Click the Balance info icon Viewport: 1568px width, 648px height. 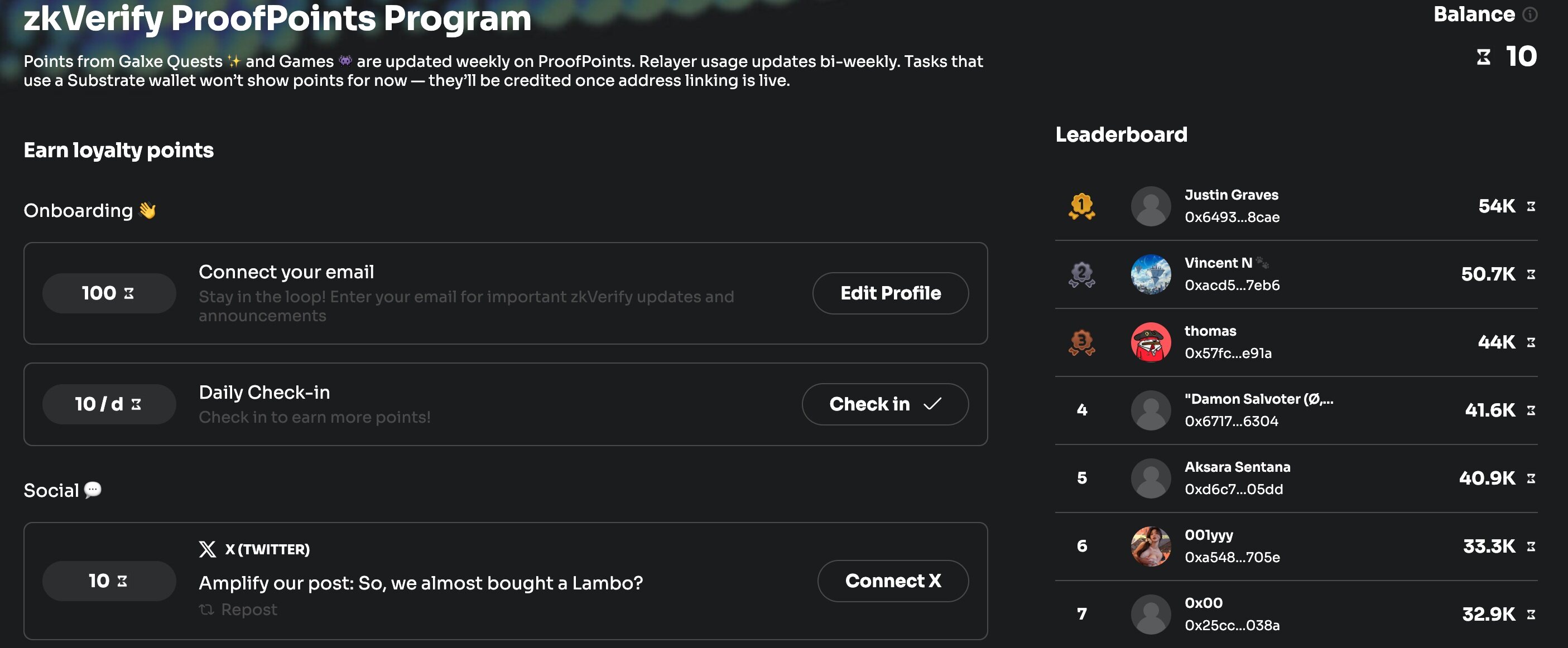tap(1529, 14)
